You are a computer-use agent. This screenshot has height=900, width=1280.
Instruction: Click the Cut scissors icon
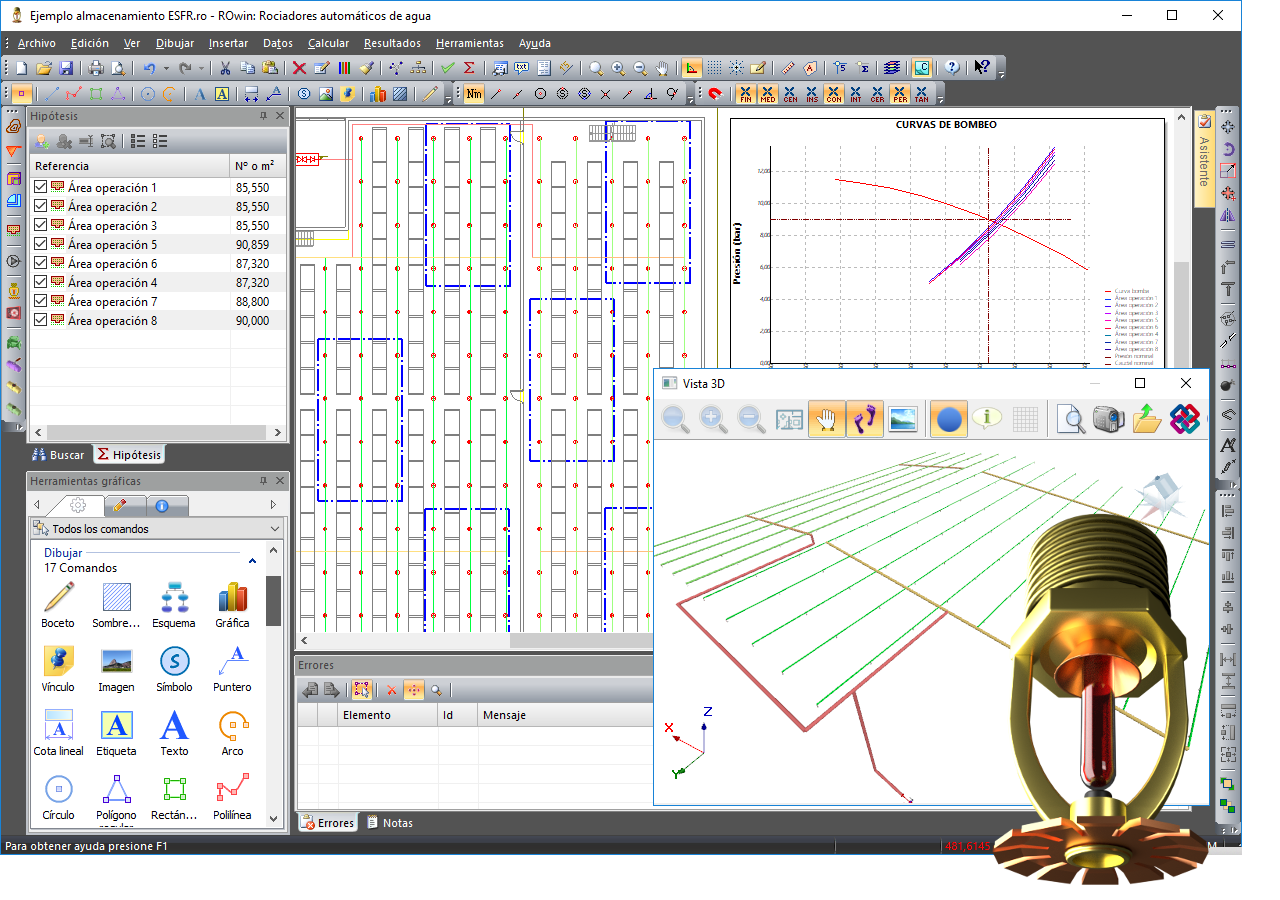pyautogui.click(x=225, y=68)
